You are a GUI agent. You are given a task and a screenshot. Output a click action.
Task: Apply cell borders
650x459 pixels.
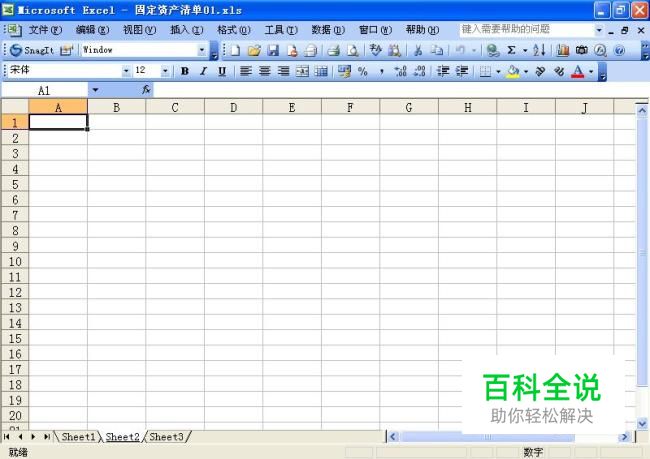coord(485,71)
